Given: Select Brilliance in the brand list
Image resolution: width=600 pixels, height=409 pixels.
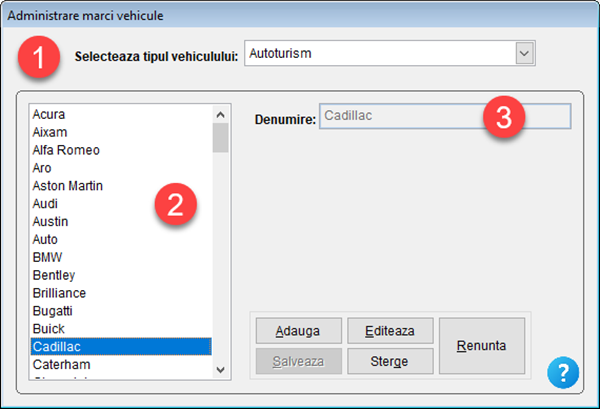Looking at the screenshot, I should click(x=121, y=293).
